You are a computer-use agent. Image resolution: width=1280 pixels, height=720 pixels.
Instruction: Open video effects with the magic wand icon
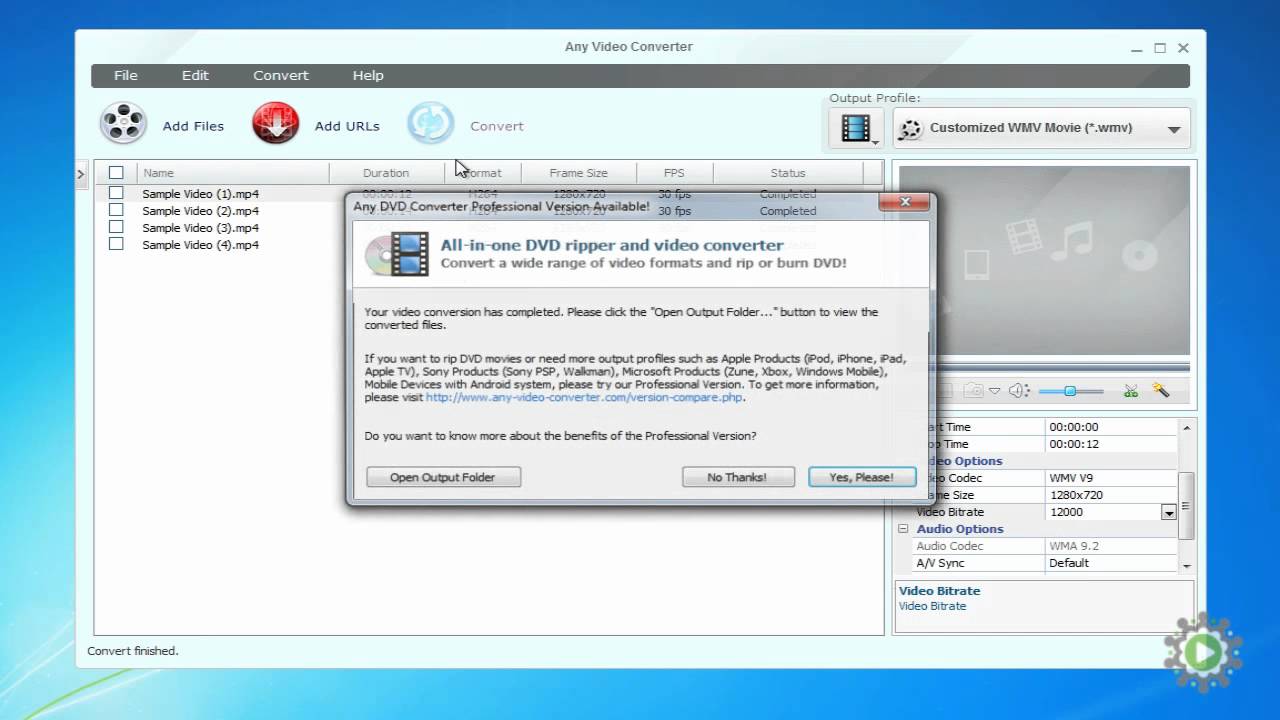(1161, 391)
